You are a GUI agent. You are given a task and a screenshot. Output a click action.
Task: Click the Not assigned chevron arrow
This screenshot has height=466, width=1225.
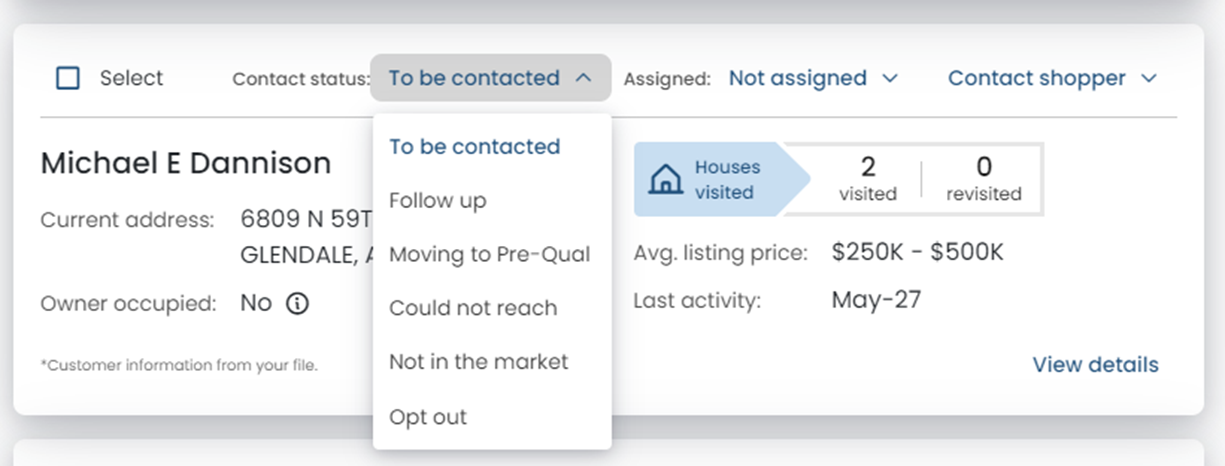point(890,78)
